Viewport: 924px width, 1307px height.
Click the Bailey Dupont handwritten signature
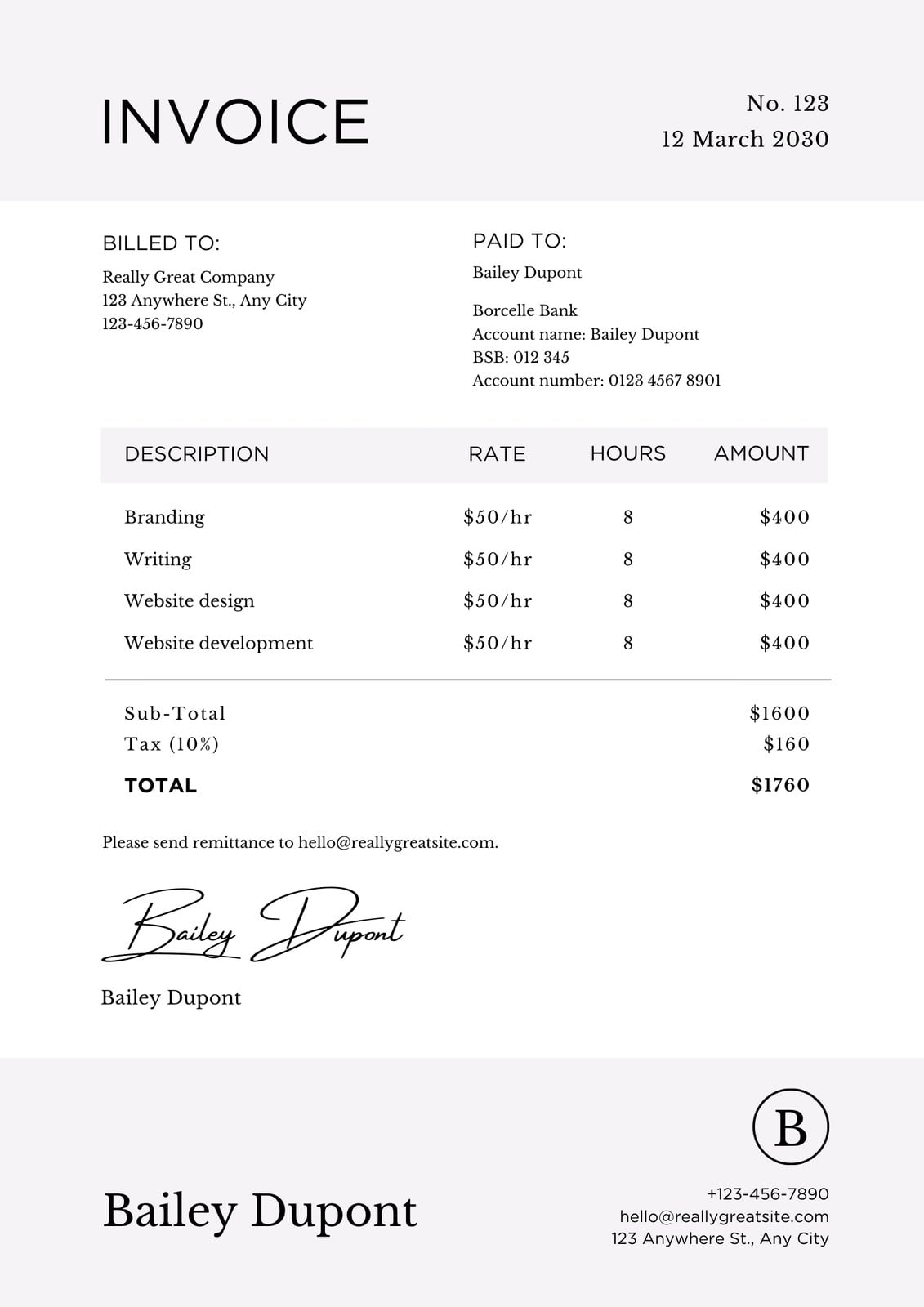(253, 925)
